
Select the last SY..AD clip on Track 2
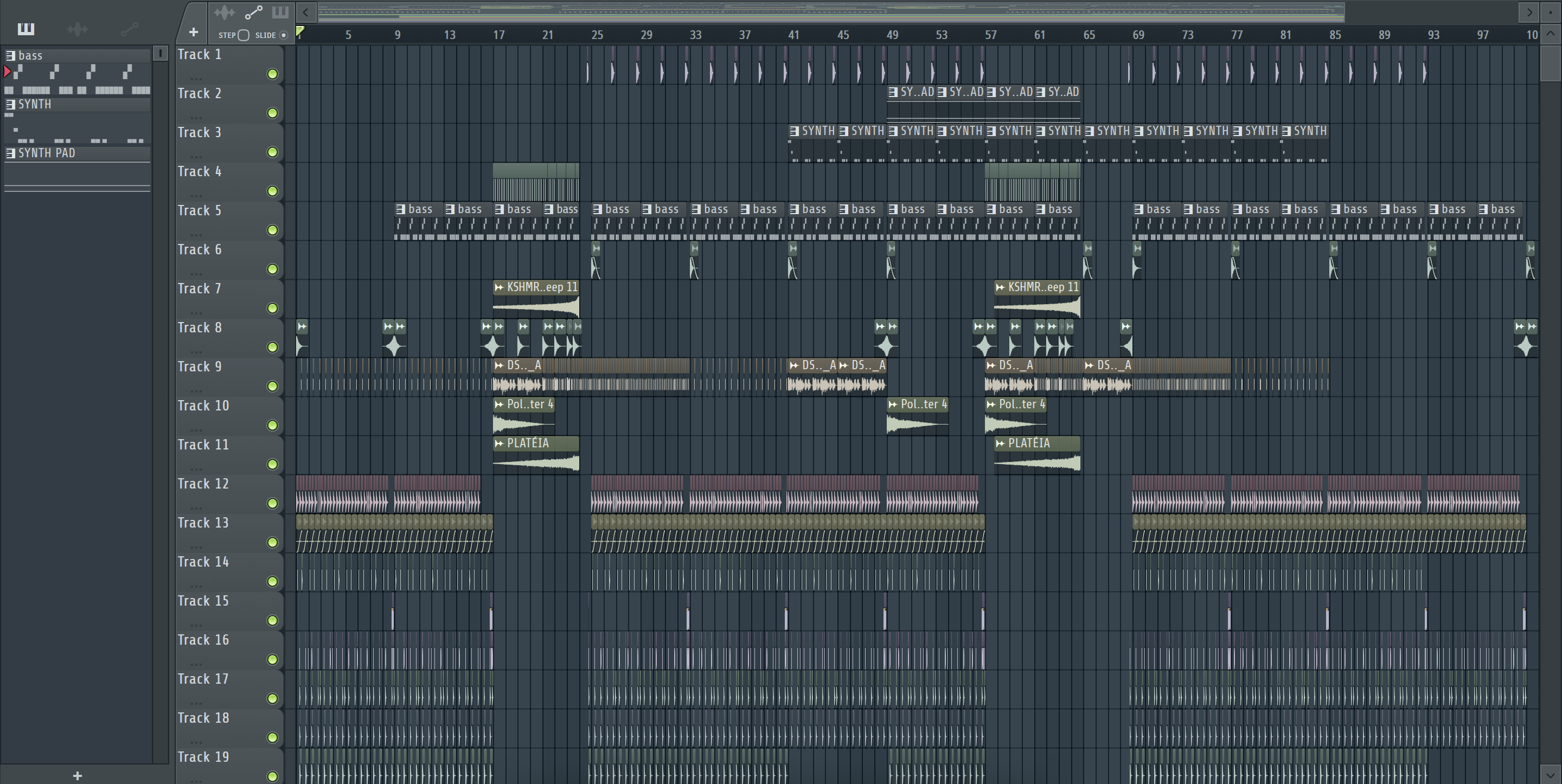click(1058, 104)
